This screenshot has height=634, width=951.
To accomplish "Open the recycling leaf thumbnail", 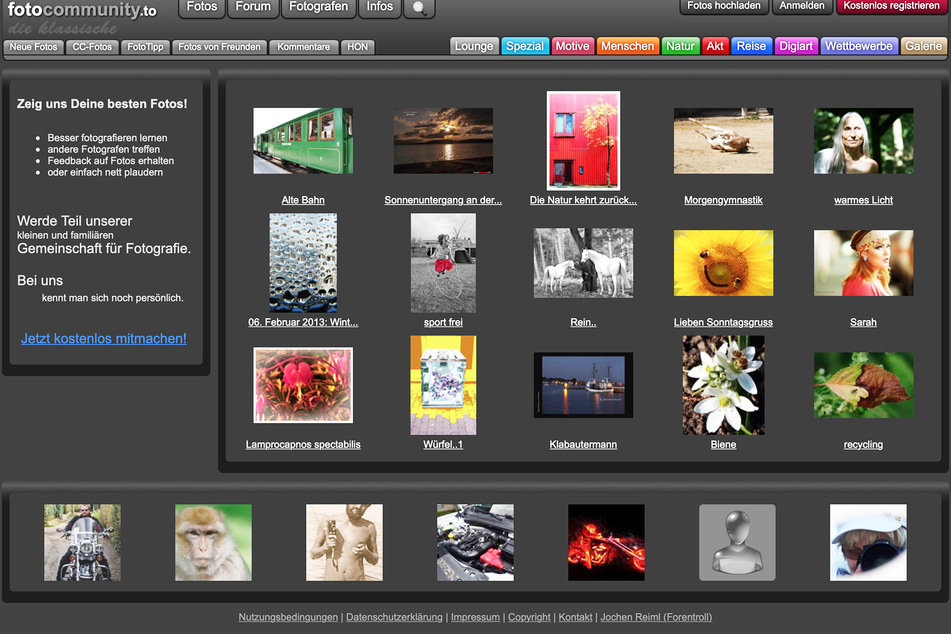I will click(x=864, y=385).
